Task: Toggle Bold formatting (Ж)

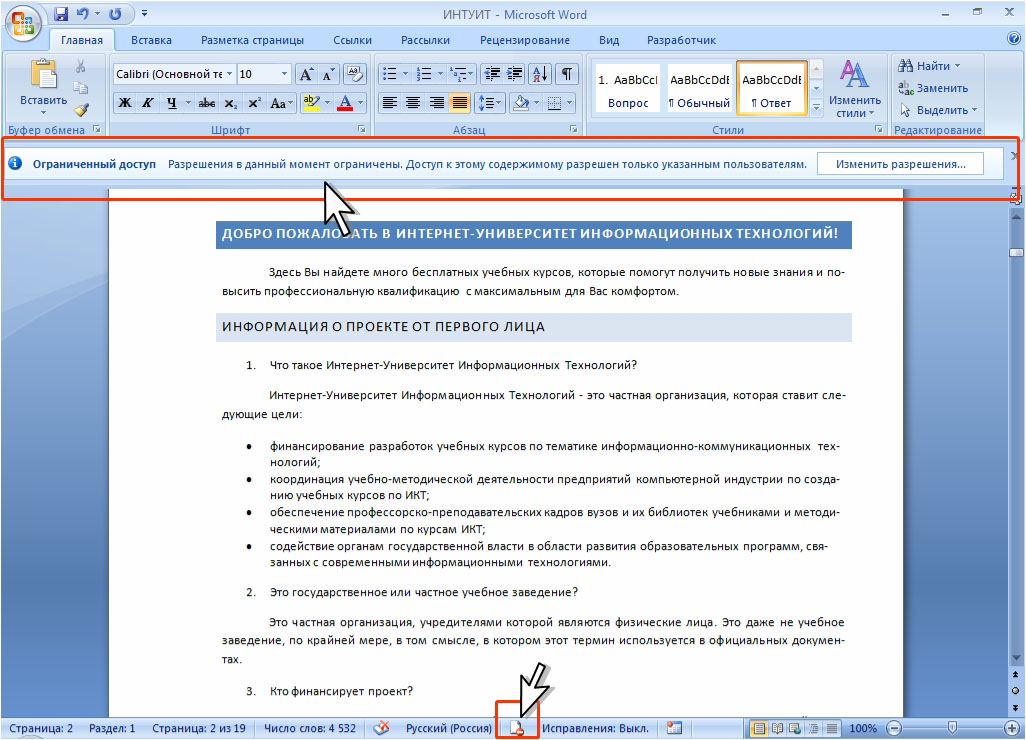Action: click(124, 103)
